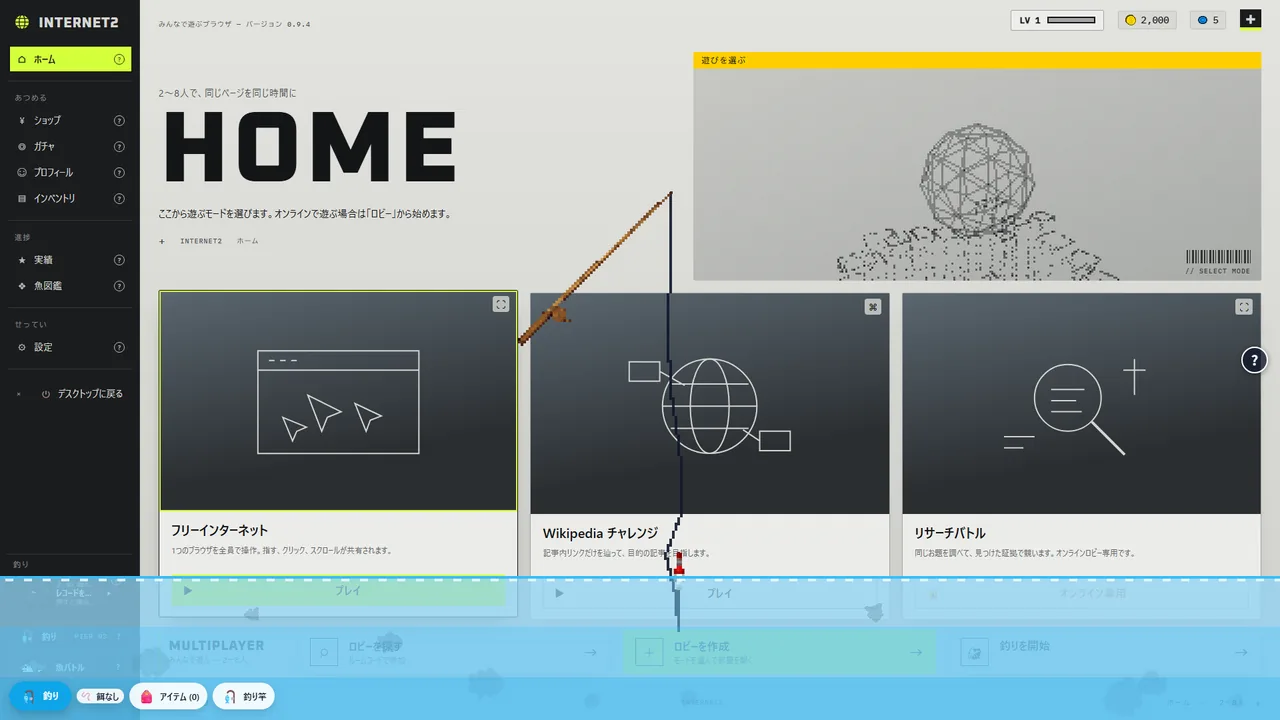The image size is (1280, 720).
Task: Click the 餌なし bait indicator
Action: point(100,696)
